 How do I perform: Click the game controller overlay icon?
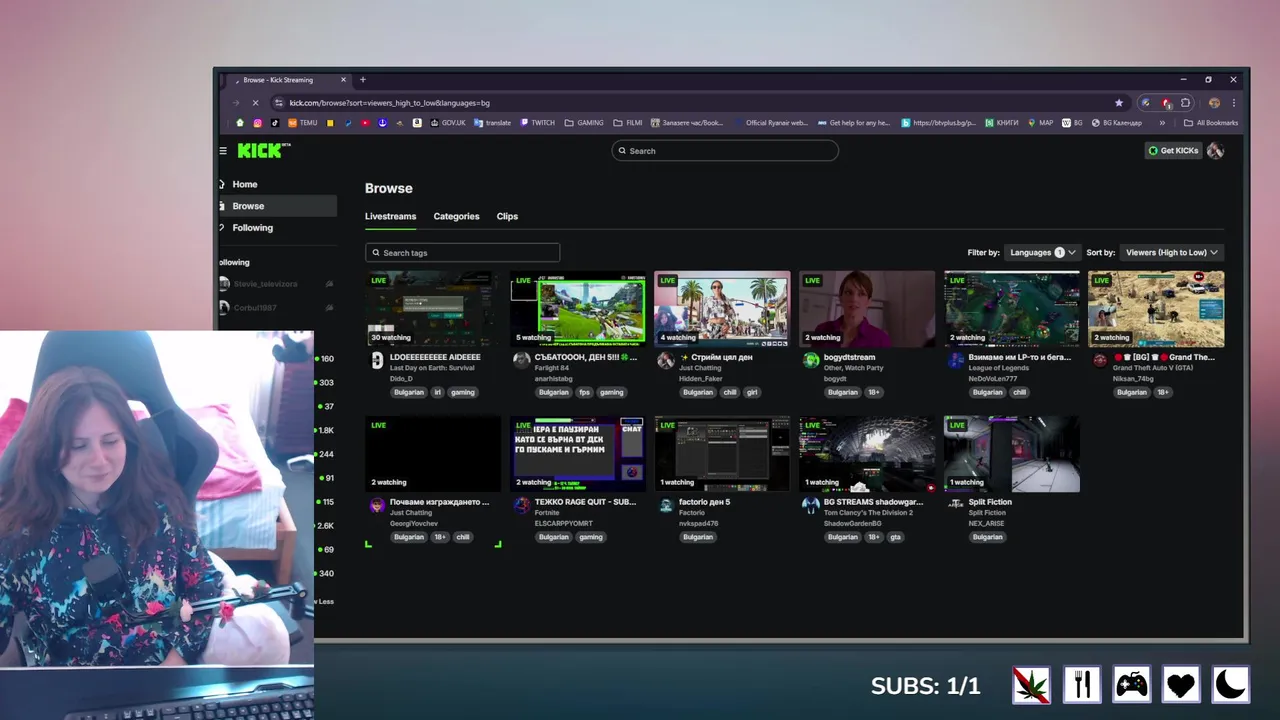tap(1131, 685)
